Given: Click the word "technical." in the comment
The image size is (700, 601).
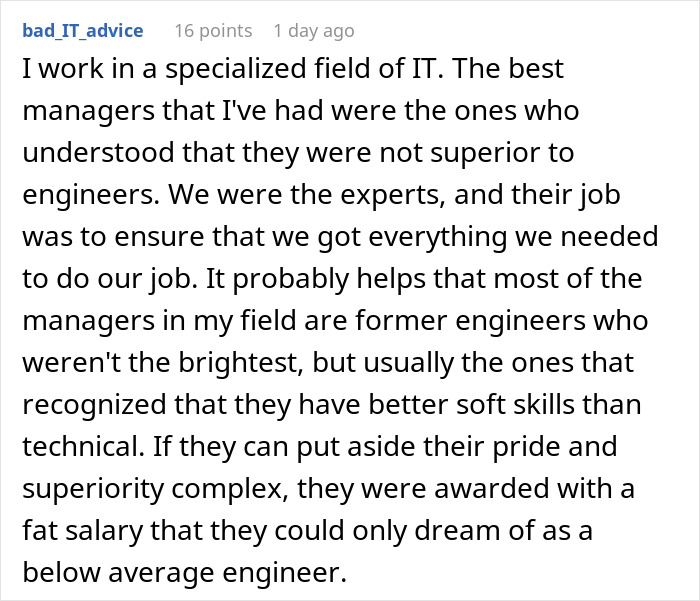Looking at the screenshot, I should [83, 446].
